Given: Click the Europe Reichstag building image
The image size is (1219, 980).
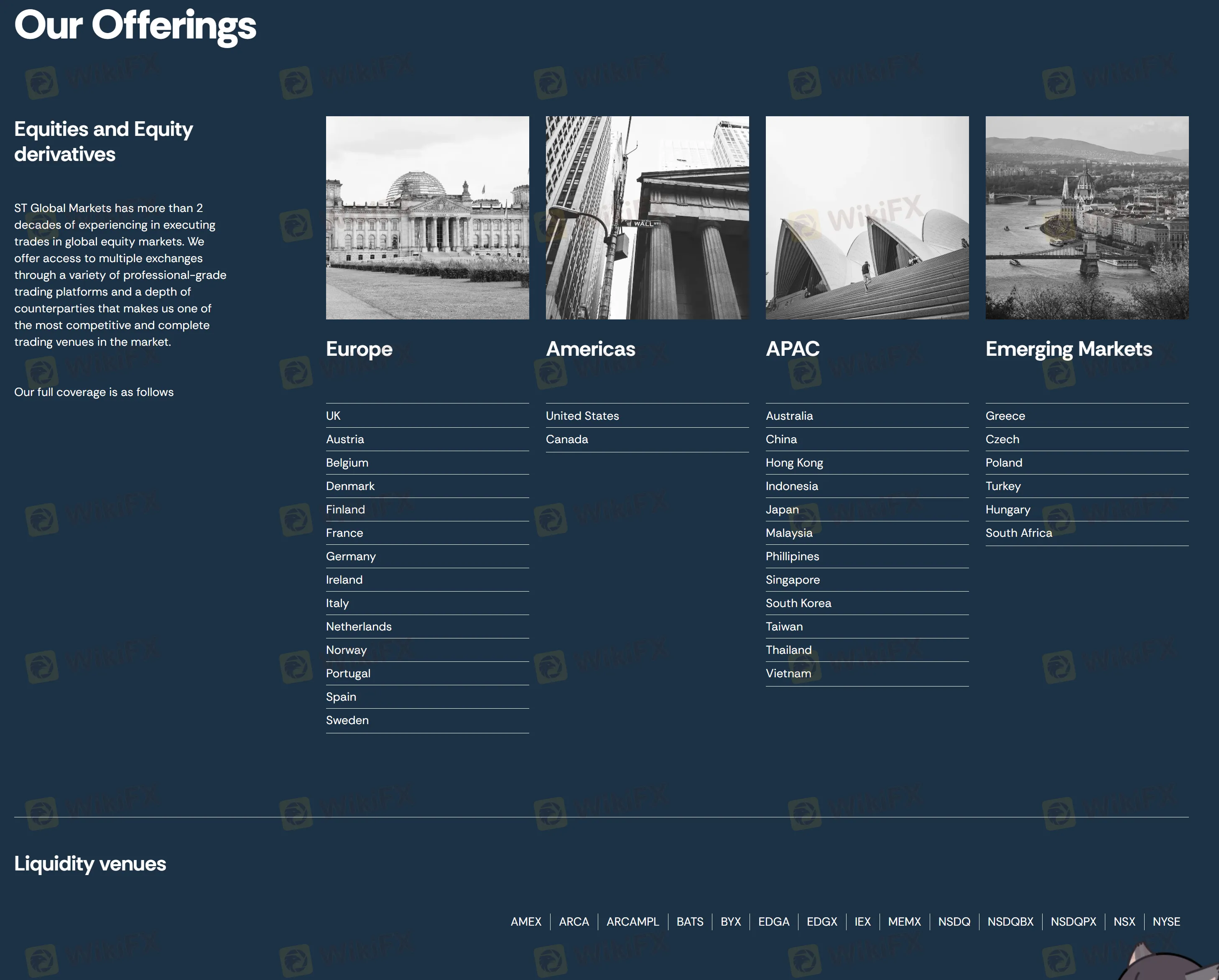Looking at the screenshot, I should 427,218.
